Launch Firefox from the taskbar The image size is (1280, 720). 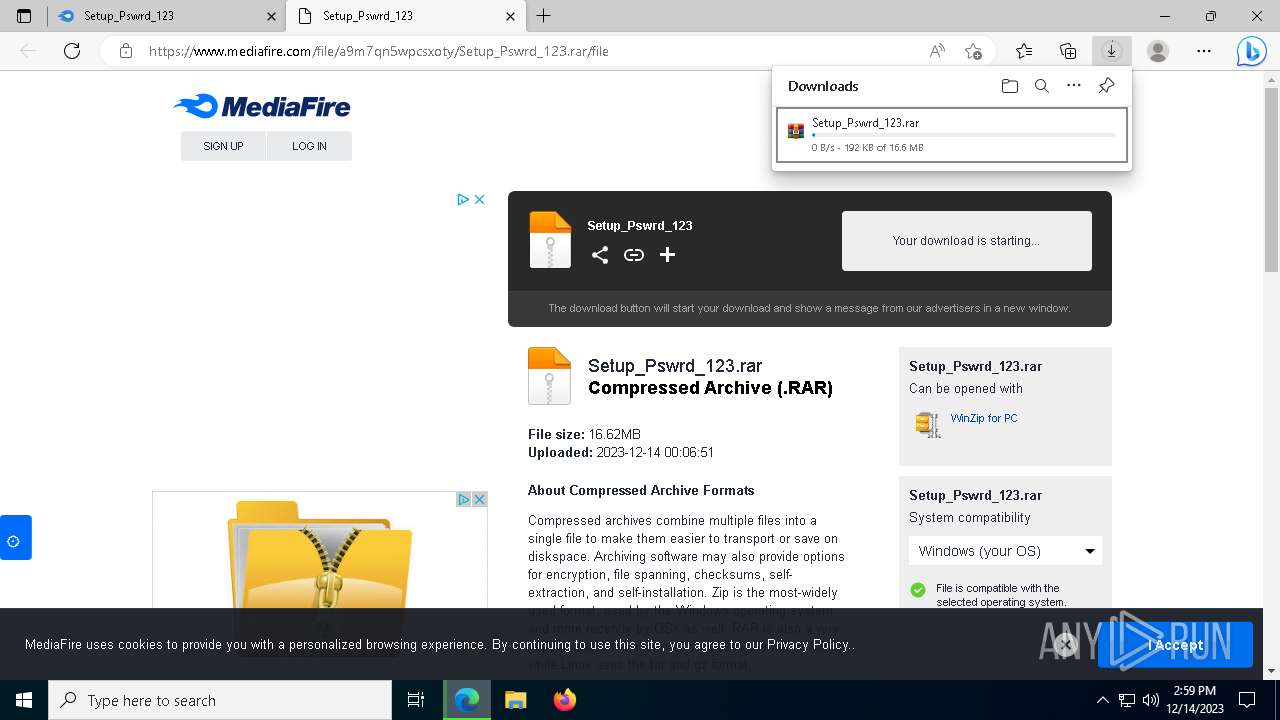565,700
